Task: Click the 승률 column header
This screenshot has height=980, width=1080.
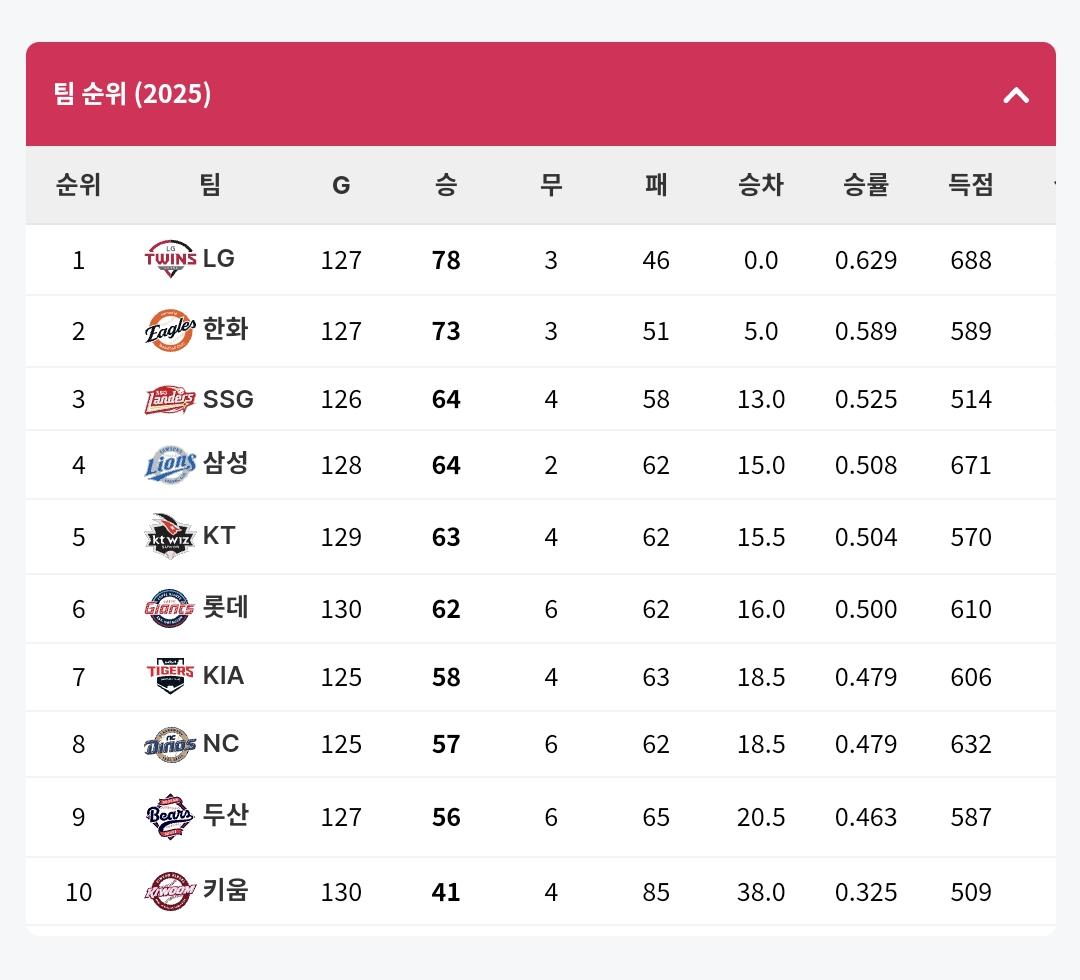Action: (866, 185)
